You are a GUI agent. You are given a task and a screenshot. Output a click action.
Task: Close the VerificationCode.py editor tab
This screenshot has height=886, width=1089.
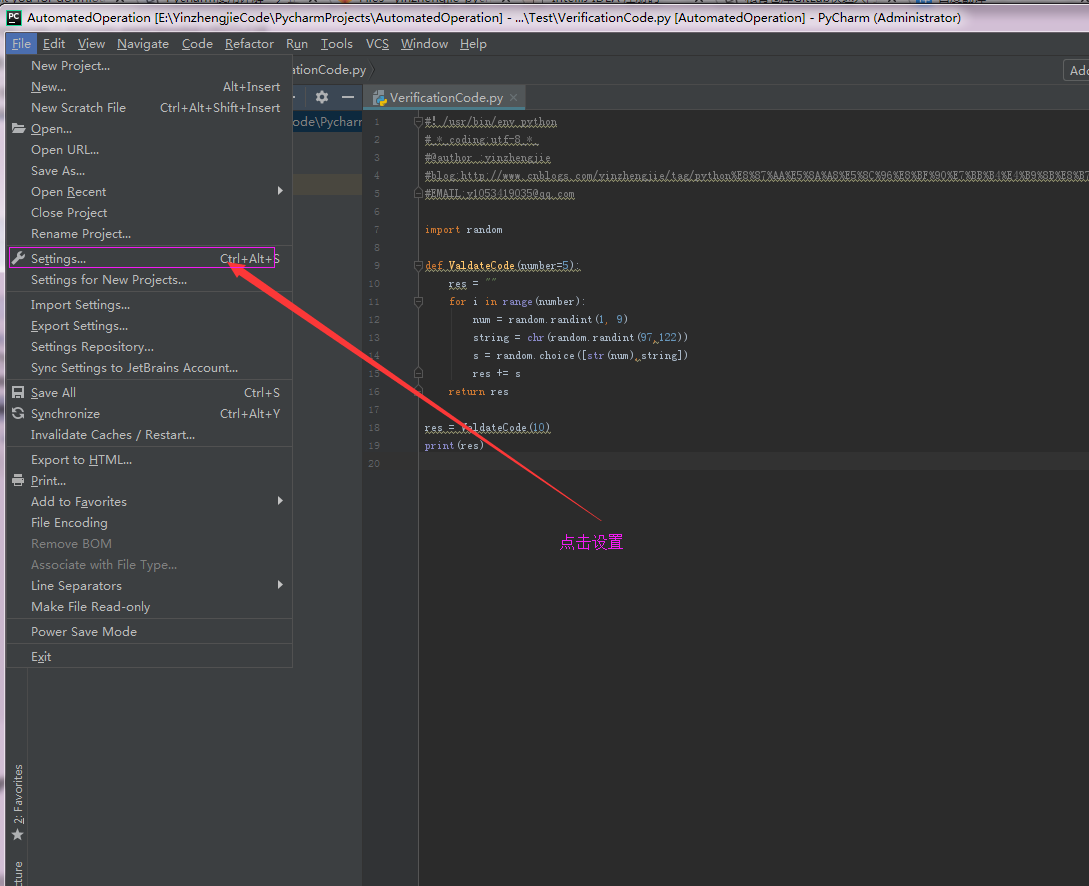pyautogui.click(x=514, y=97)
